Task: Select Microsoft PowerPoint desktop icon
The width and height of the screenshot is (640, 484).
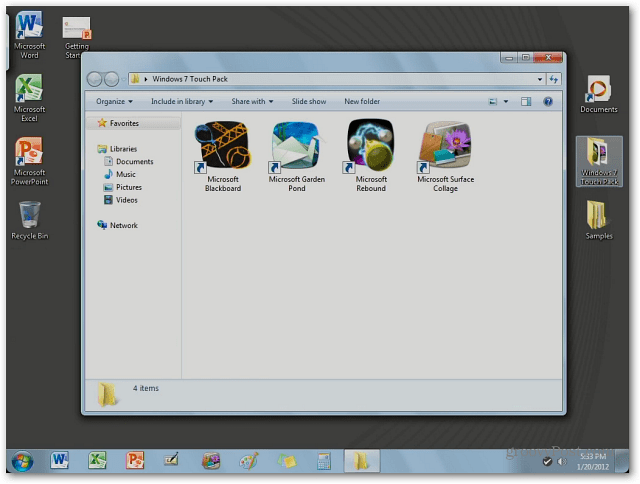Action: point(29,162)
